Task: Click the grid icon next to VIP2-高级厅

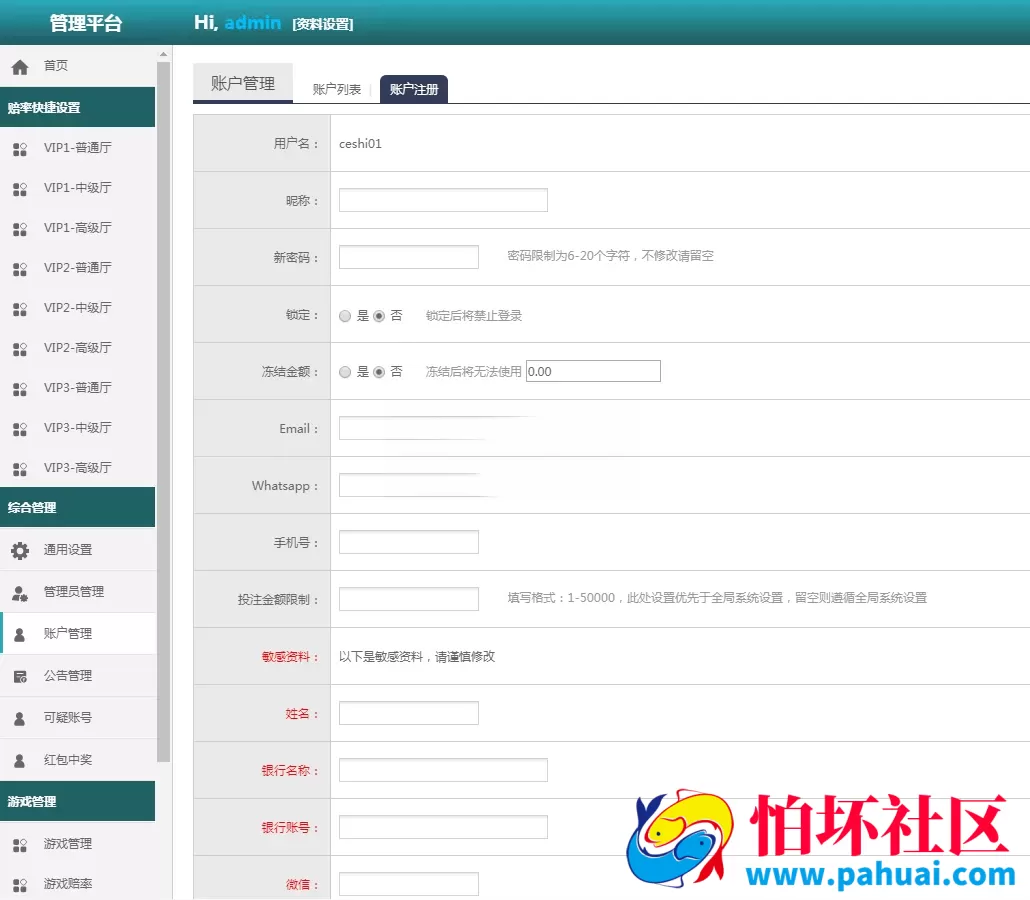Action: [x=20, y=349]
